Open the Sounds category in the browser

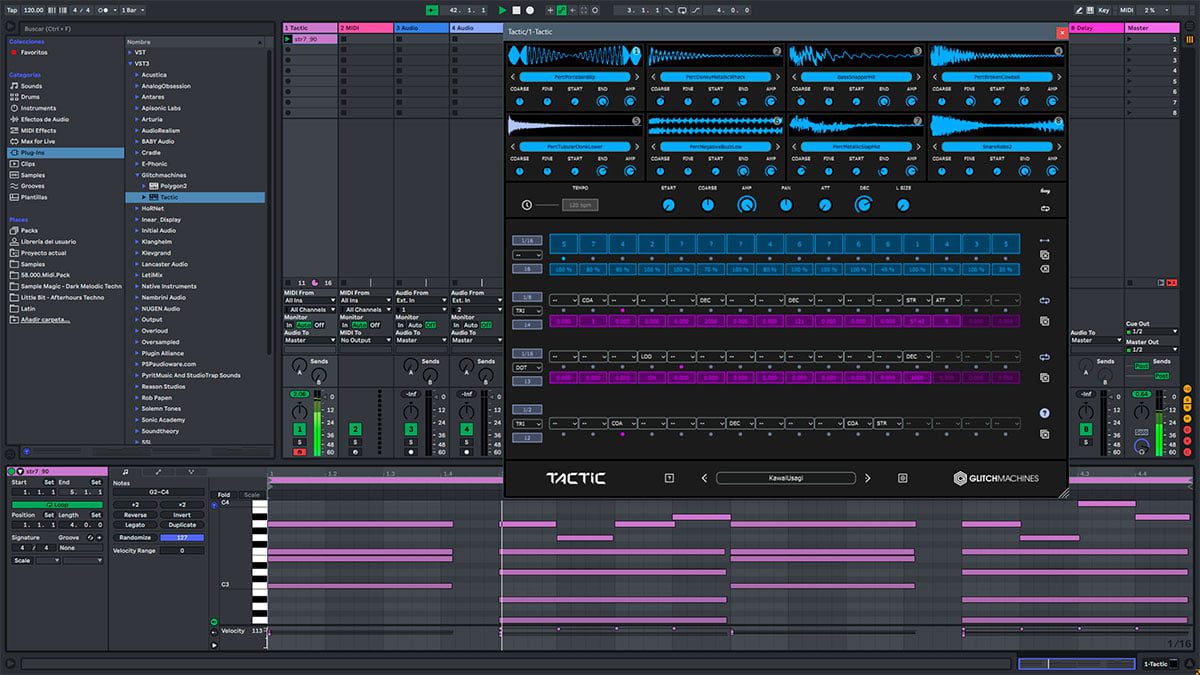point(31,86)
